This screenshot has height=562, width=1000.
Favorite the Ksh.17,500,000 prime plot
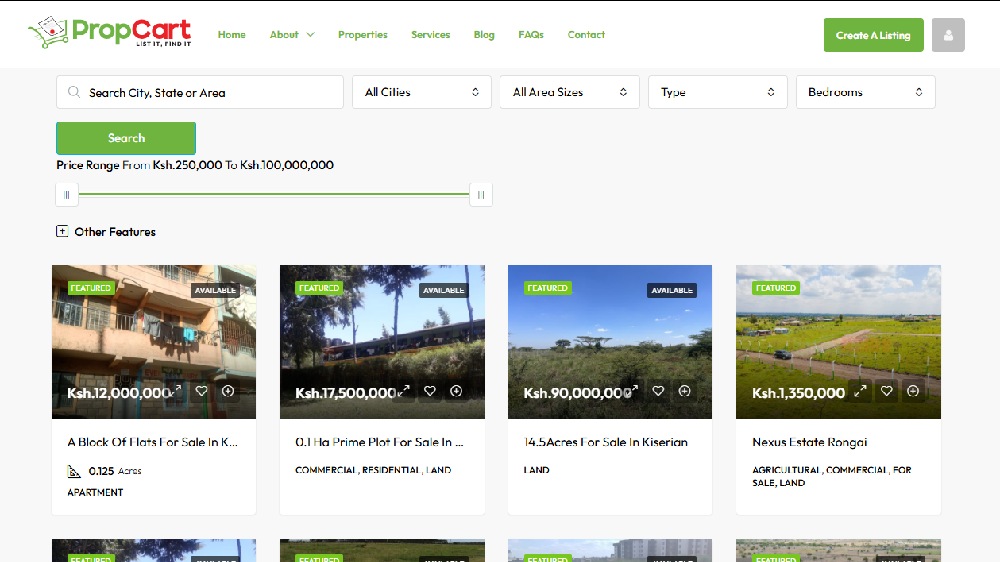point(430,391)
